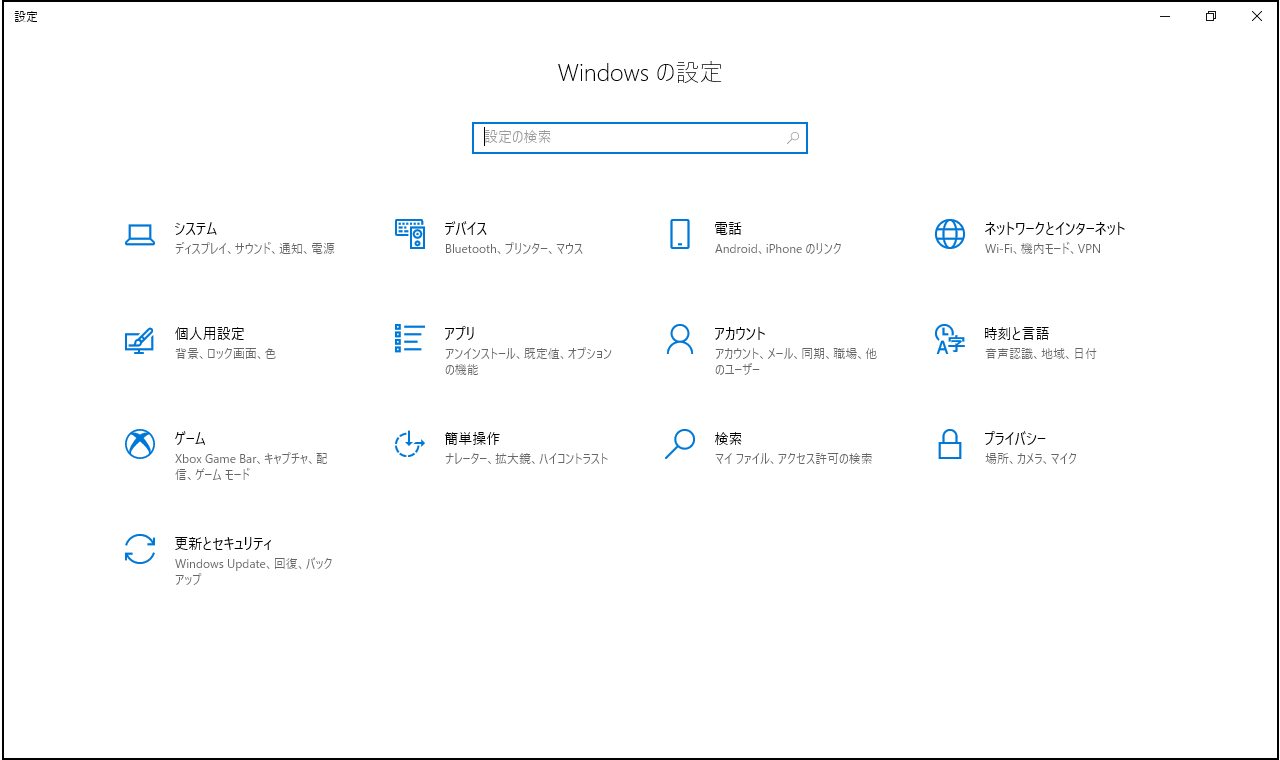Click the 更新とセキュリティ title text
1280x760 pixels.
coord(224,544)
